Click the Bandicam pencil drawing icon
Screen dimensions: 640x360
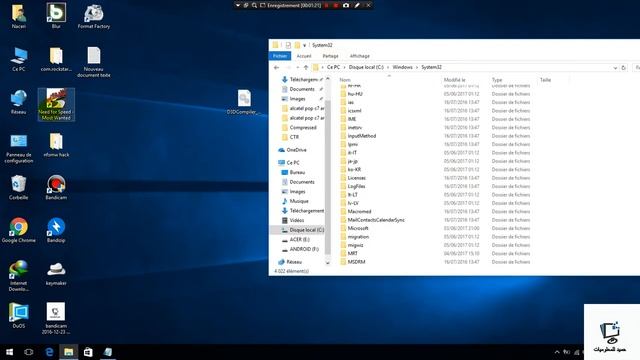pos(357,5)
